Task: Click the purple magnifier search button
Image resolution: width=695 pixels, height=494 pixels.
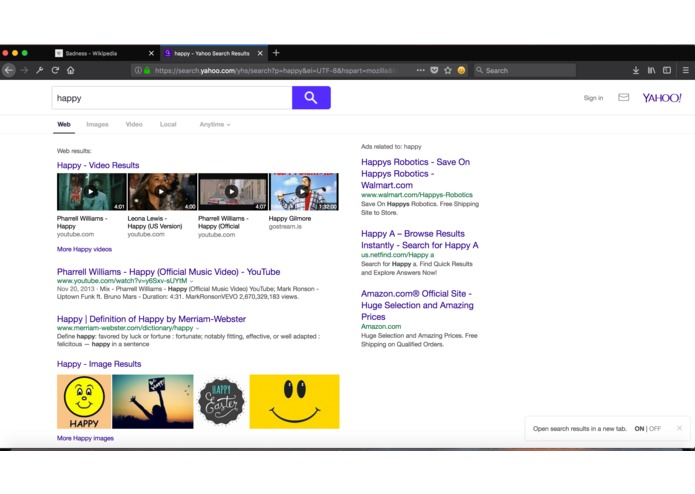Action: (x=311, y=97)
